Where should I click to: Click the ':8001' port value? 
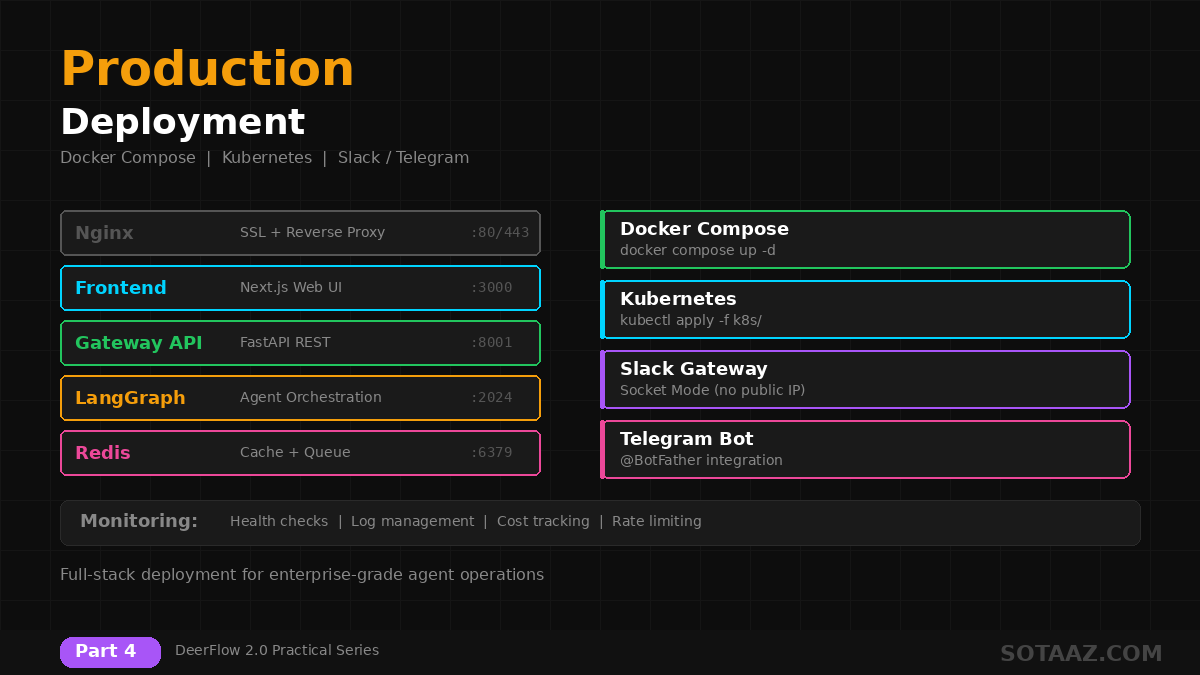pos(491,343)
